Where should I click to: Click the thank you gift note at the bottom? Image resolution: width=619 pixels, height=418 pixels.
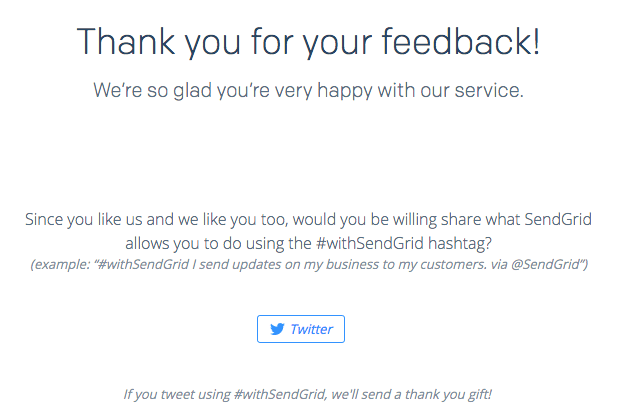click(x=307, y=394)
